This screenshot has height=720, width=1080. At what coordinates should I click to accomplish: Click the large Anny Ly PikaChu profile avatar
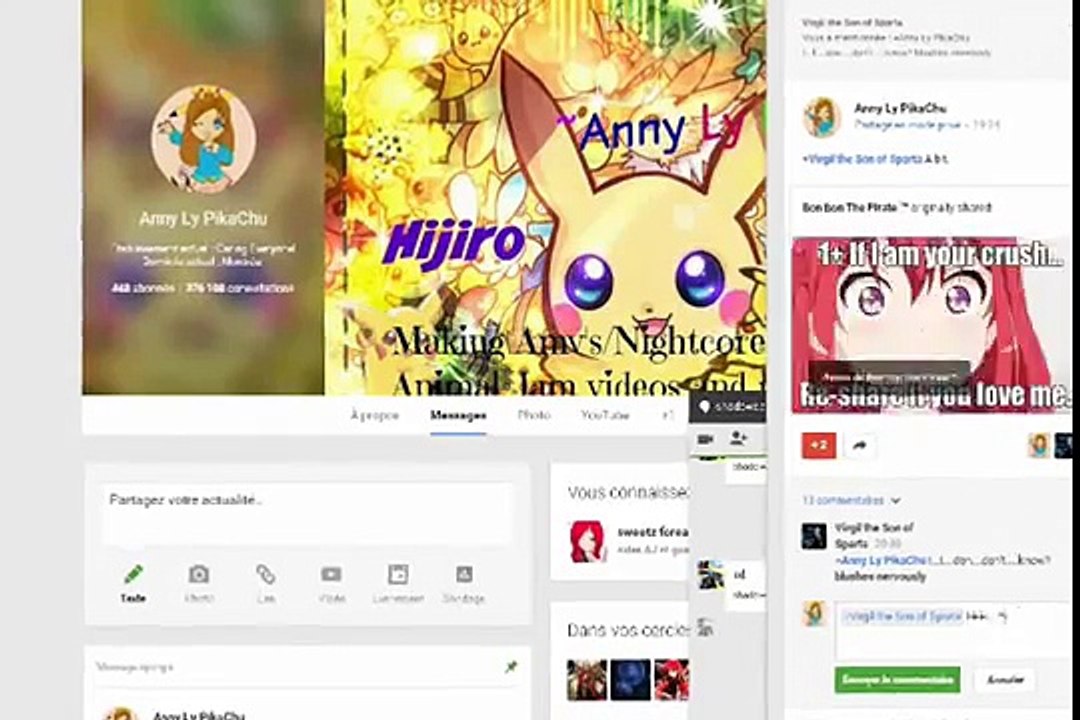(203, 138)
